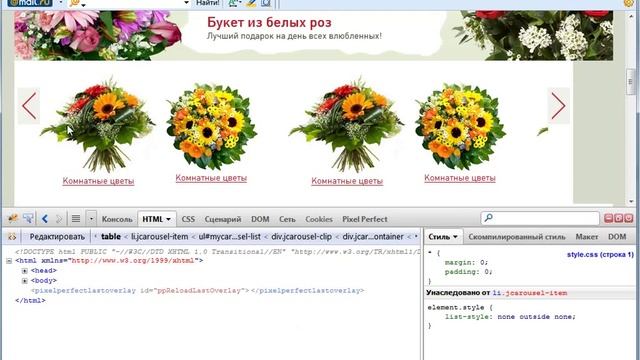The image size is (640, 360).
Task: Open the style.css (строка 1) link
Action: (600, 254)
